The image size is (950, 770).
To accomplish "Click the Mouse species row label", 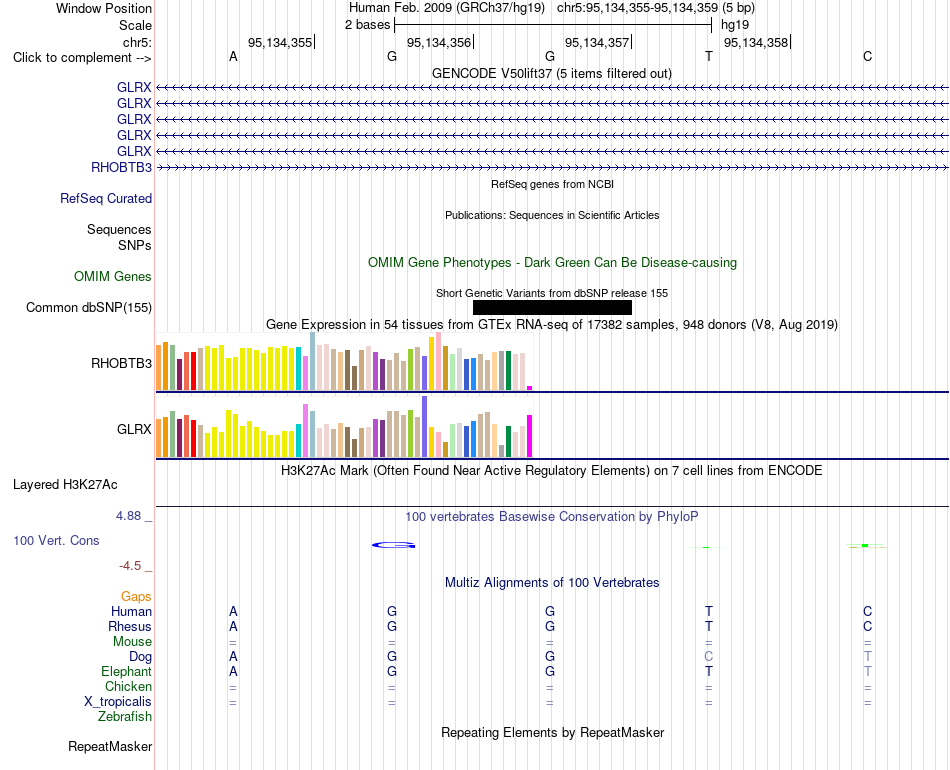I will (x=132, y=642).
